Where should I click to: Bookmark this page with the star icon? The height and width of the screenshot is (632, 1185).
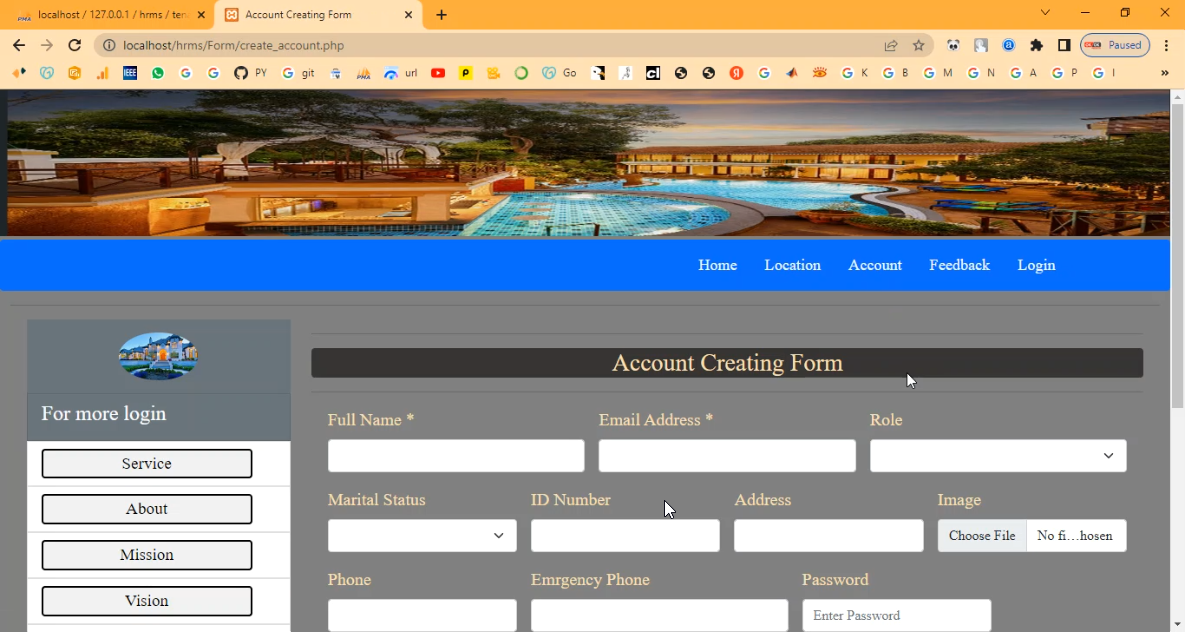918,45
